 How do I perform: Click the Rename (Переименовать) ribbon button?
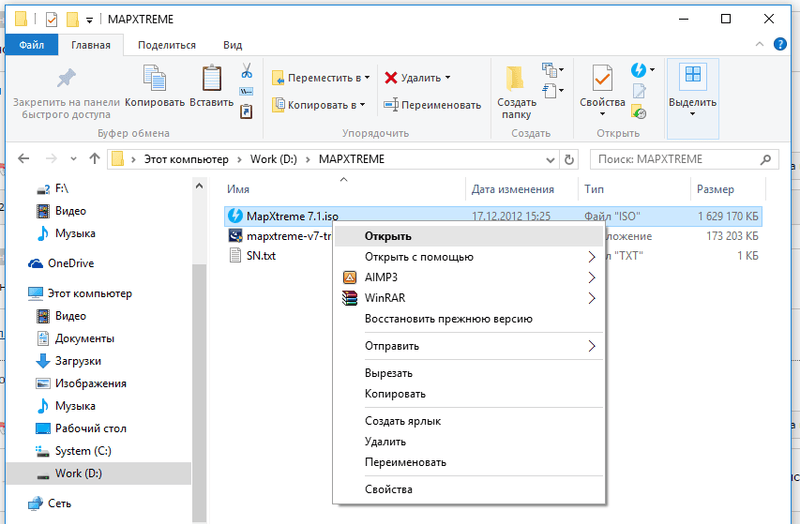click(433, 104)
